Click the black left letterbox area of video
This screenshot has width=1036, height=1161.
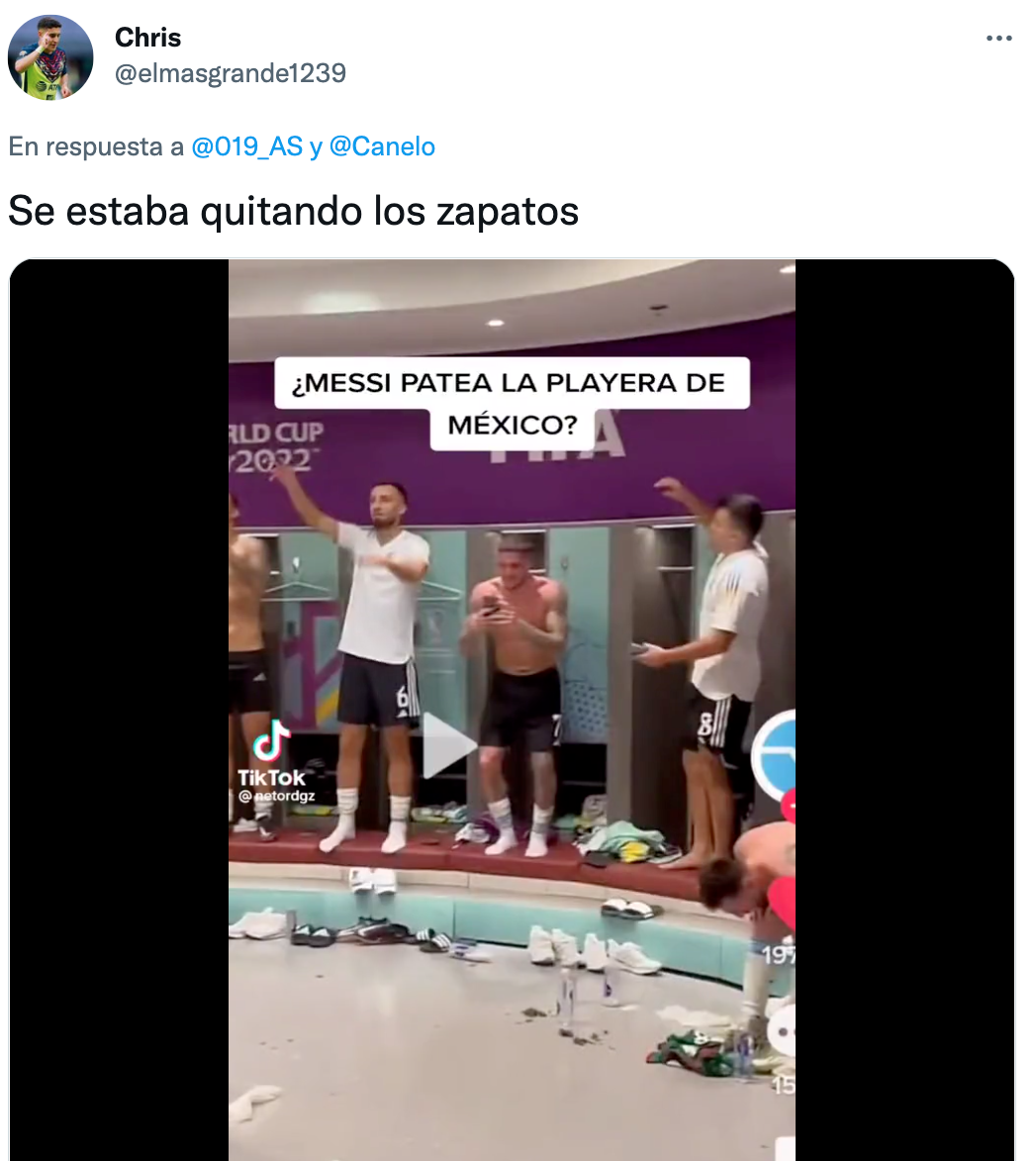[119, 710]
